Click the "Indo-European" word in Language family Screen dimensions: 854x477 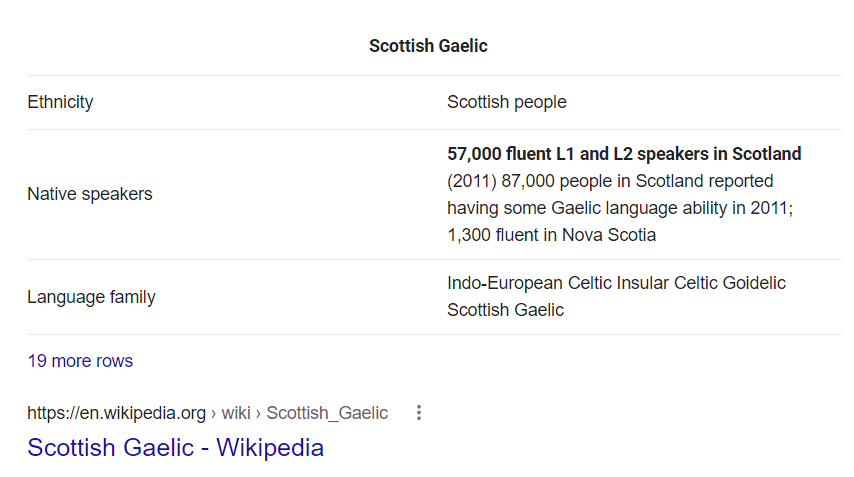pyautogui.click(x=505, y=283)
